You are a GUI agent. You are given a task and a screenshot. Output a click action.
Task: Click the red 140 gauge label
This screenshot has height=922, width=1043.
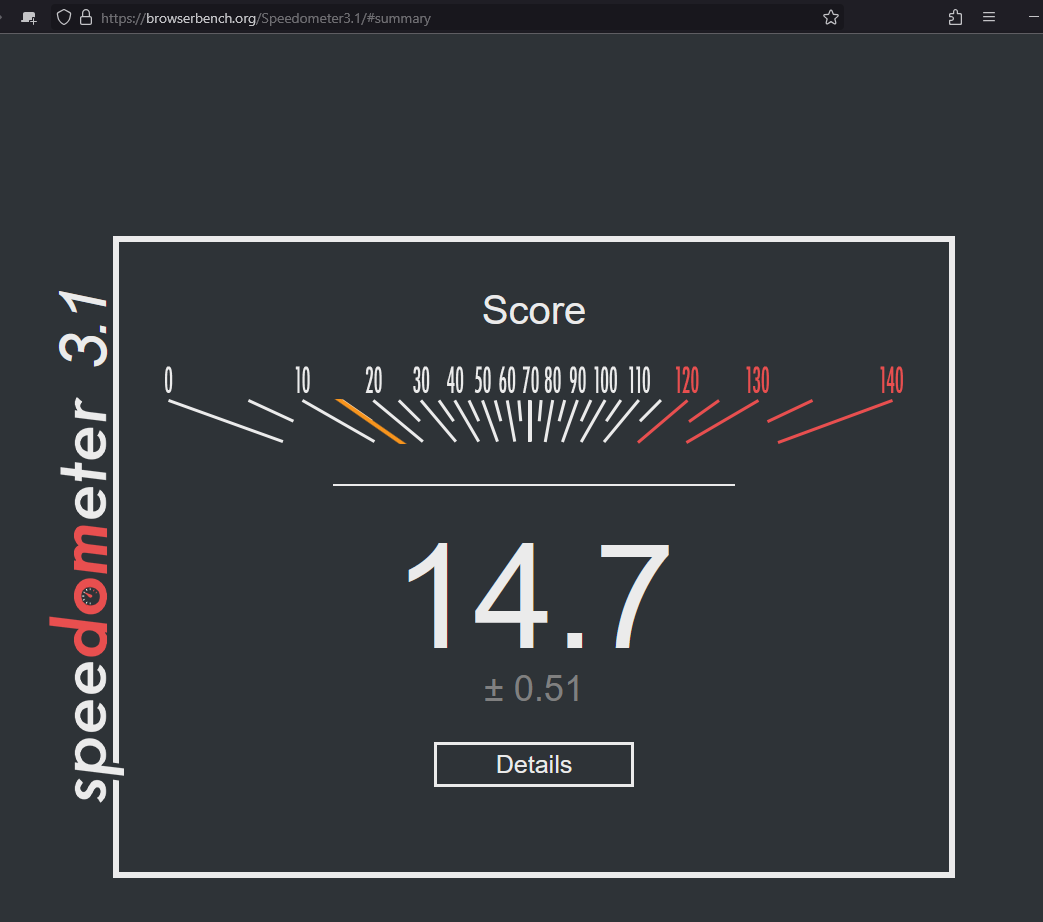pos(891,380)
